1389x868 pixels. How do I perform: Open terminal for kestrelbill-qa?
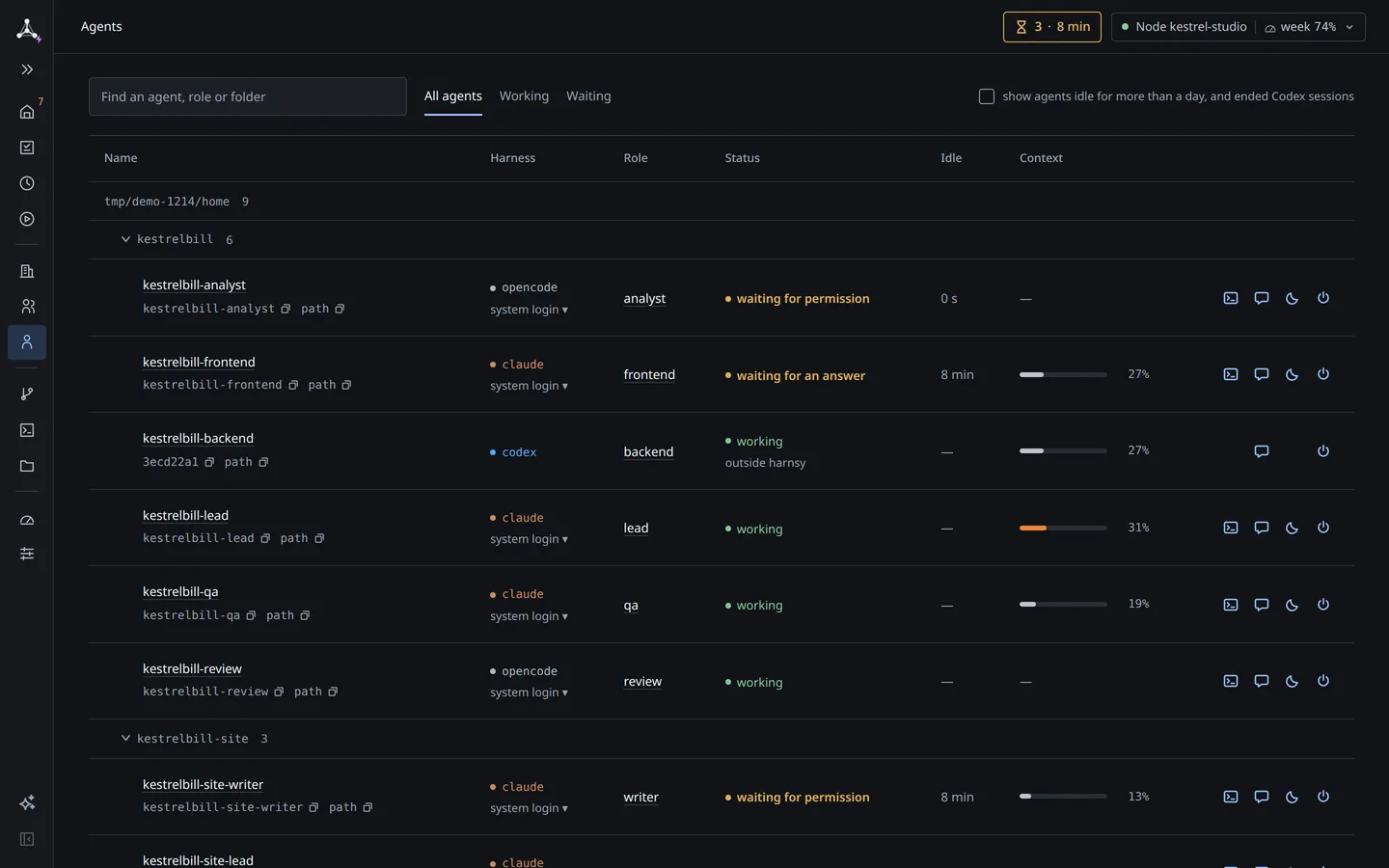[1231, 605]
